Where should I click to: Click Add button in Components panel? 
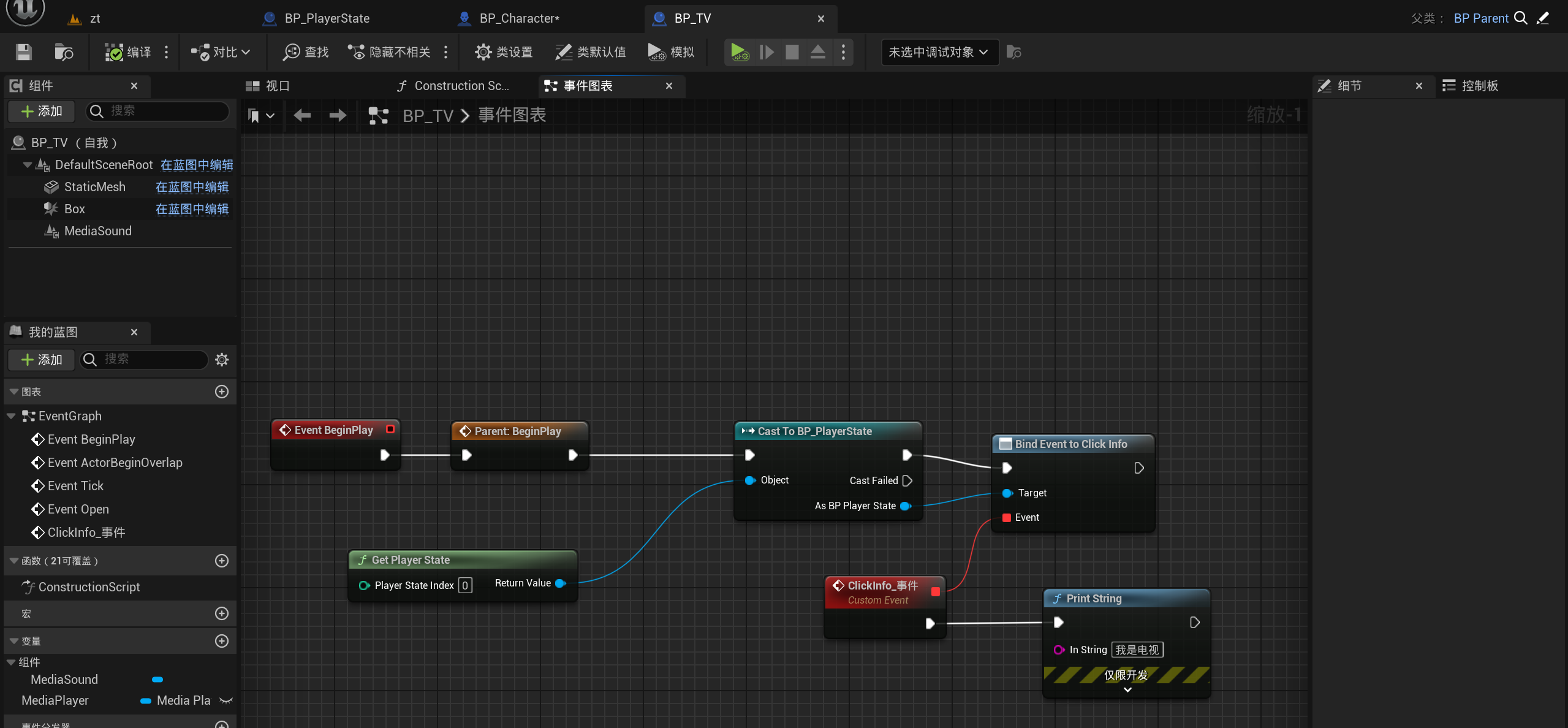click(x=42, y=111)
